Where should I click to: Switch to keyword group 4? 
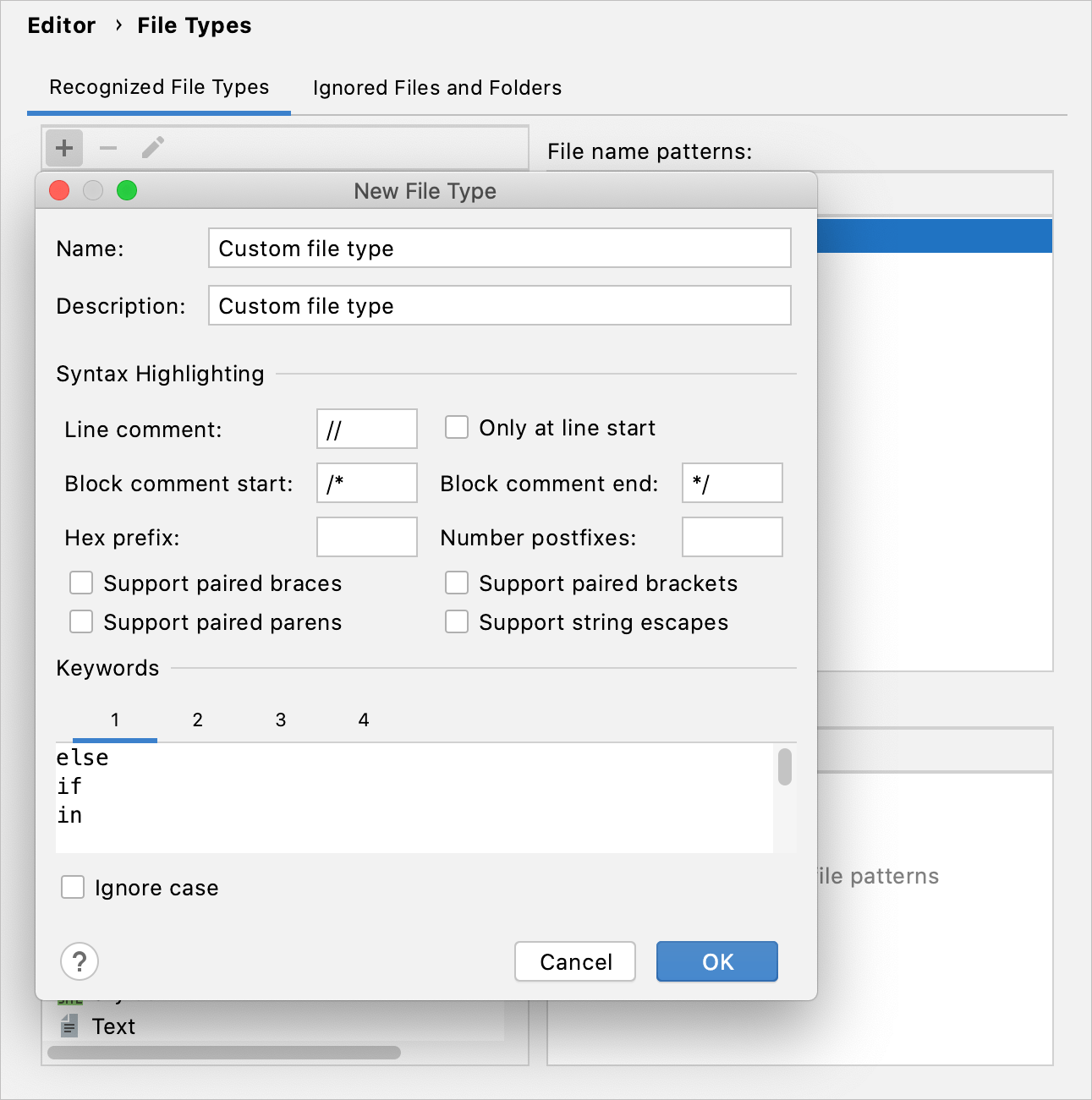363,720
